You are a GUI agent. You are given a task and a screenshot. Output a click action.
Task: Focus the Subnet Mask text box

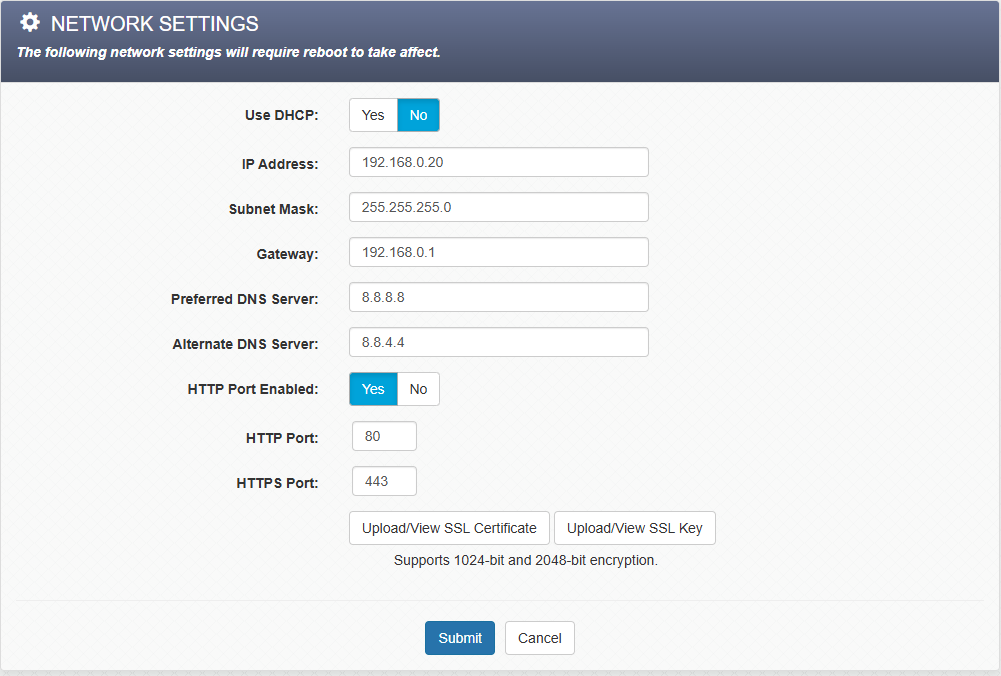click(x=498, y=207)
